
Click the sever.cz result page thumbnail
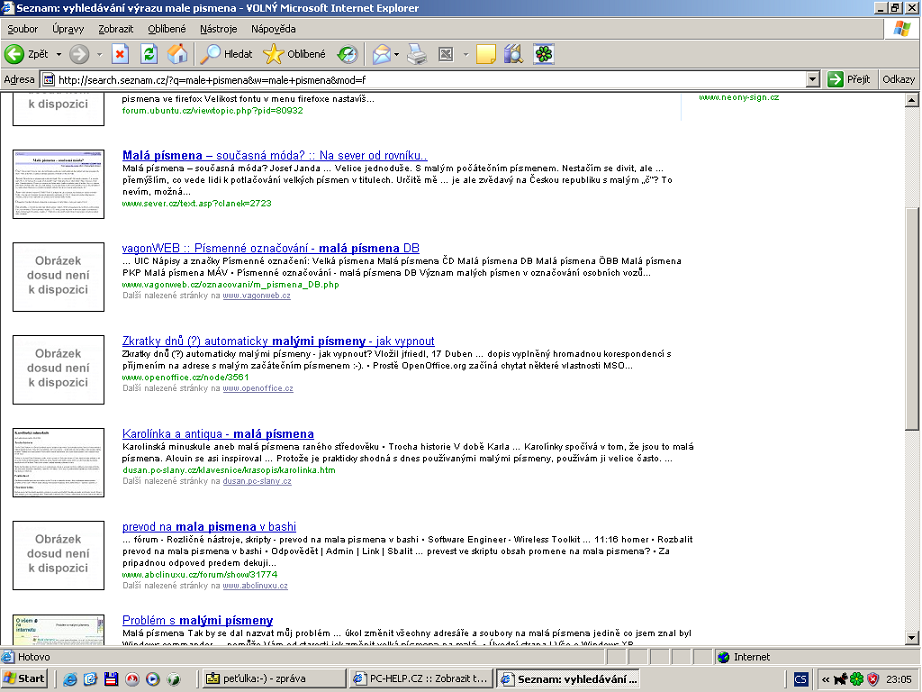click(x=58, y=184)
